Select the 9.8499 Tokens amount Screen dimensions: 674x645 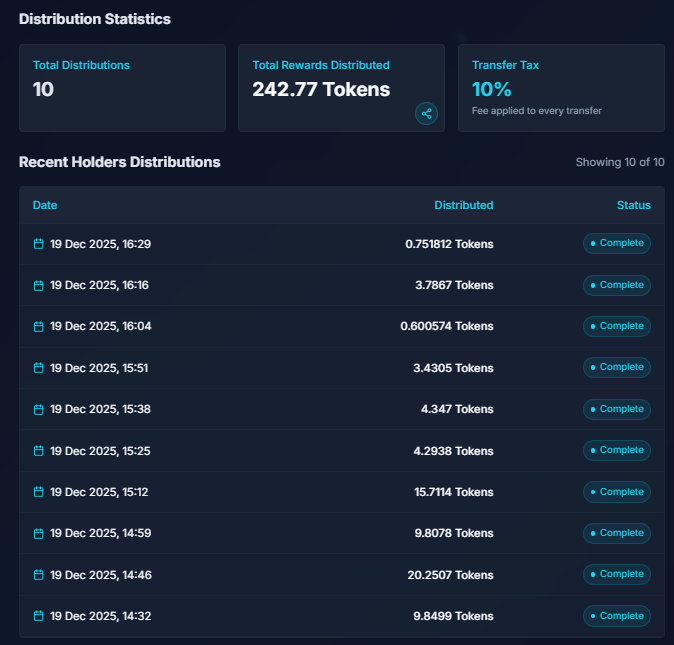[453, 617]
